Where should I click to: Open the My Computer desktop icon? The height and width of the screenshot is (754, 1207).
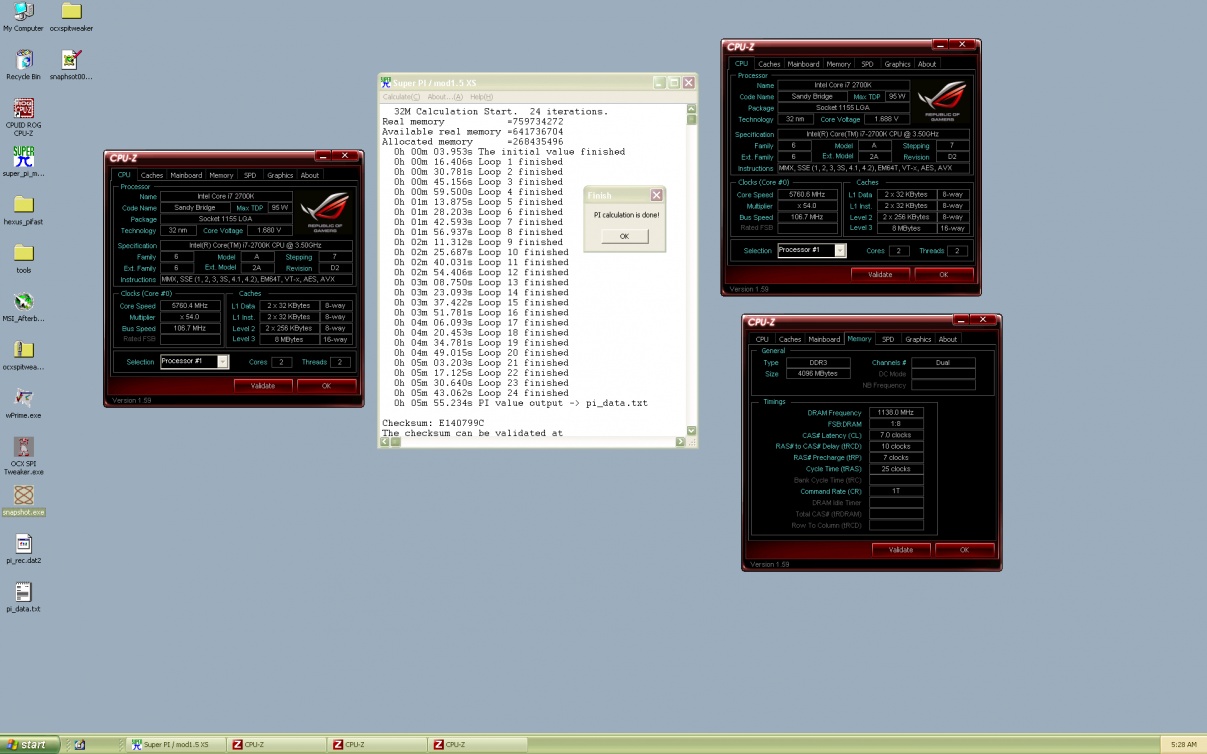22,13
